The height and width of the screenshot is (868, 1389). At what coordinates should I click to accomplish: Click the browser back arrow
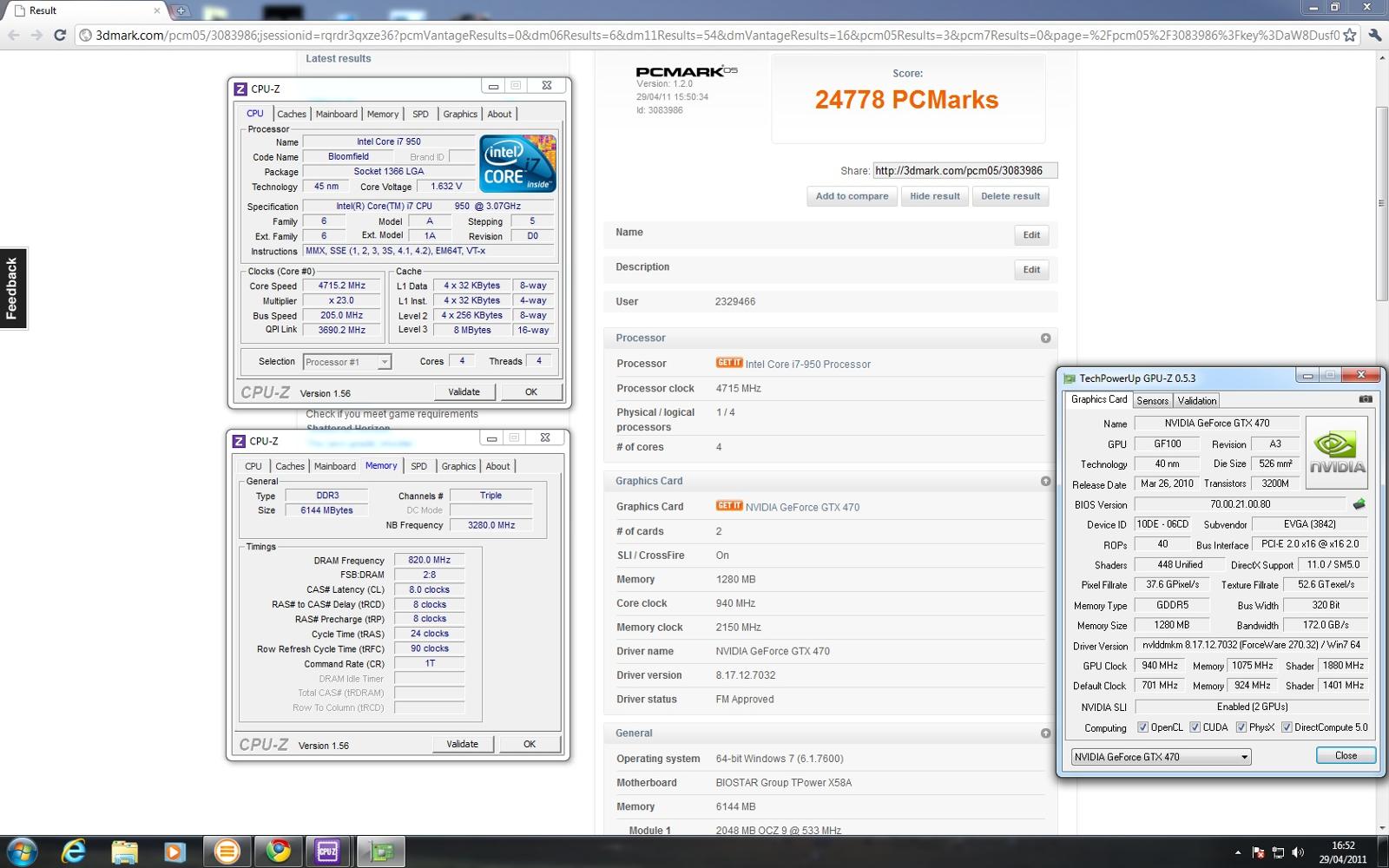point(14,36)
